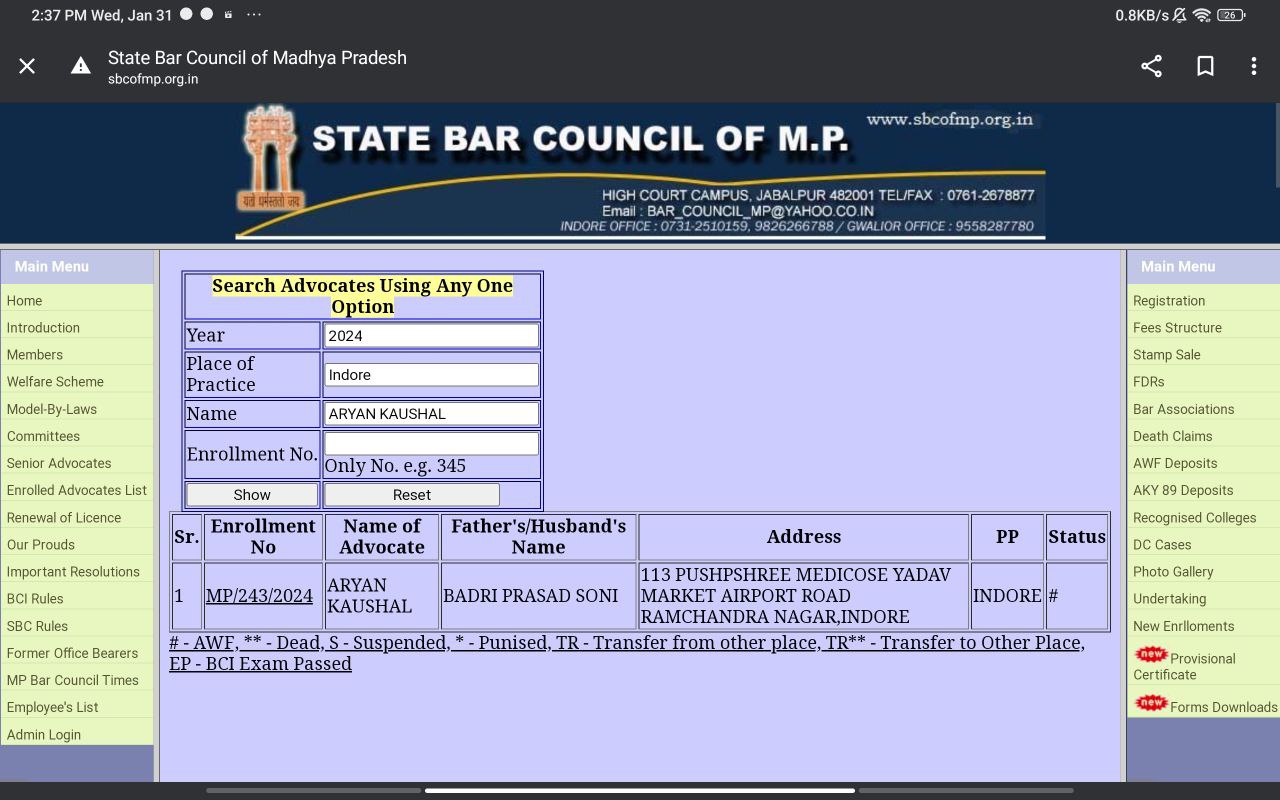Select INDORE in PP column
Image resolution: width=1280 pixels, height=800 pixels.
coord(1007,596)
